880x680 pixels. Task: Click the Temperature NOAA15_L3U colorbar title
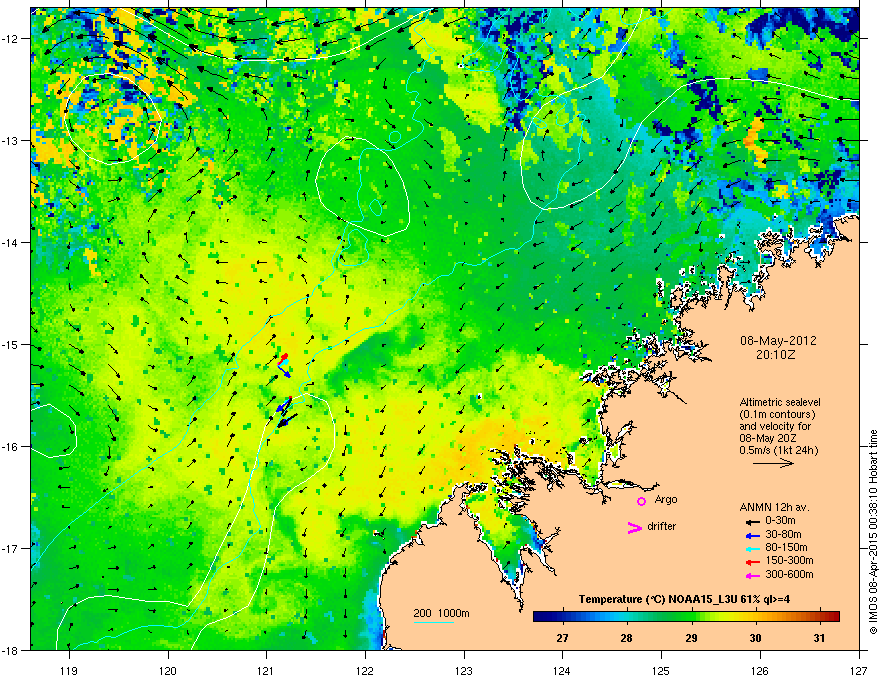(684, 599)
